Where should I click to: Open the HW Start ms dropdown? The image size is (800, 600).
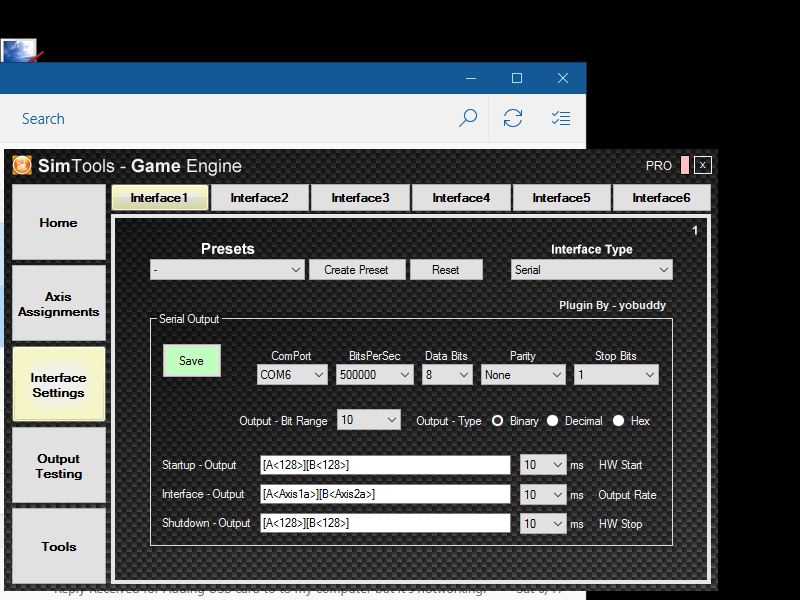[543, 465]
